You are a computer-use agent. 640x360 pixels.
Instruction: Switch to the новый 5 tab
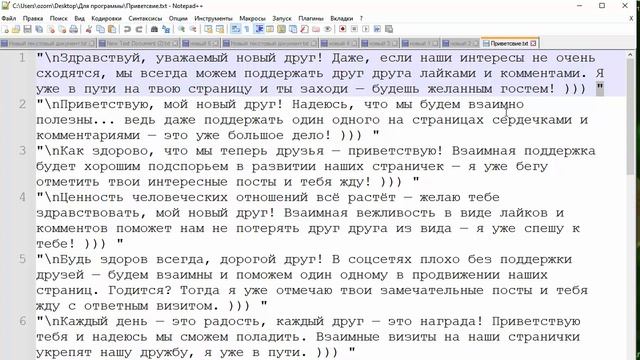click(200, 43)
